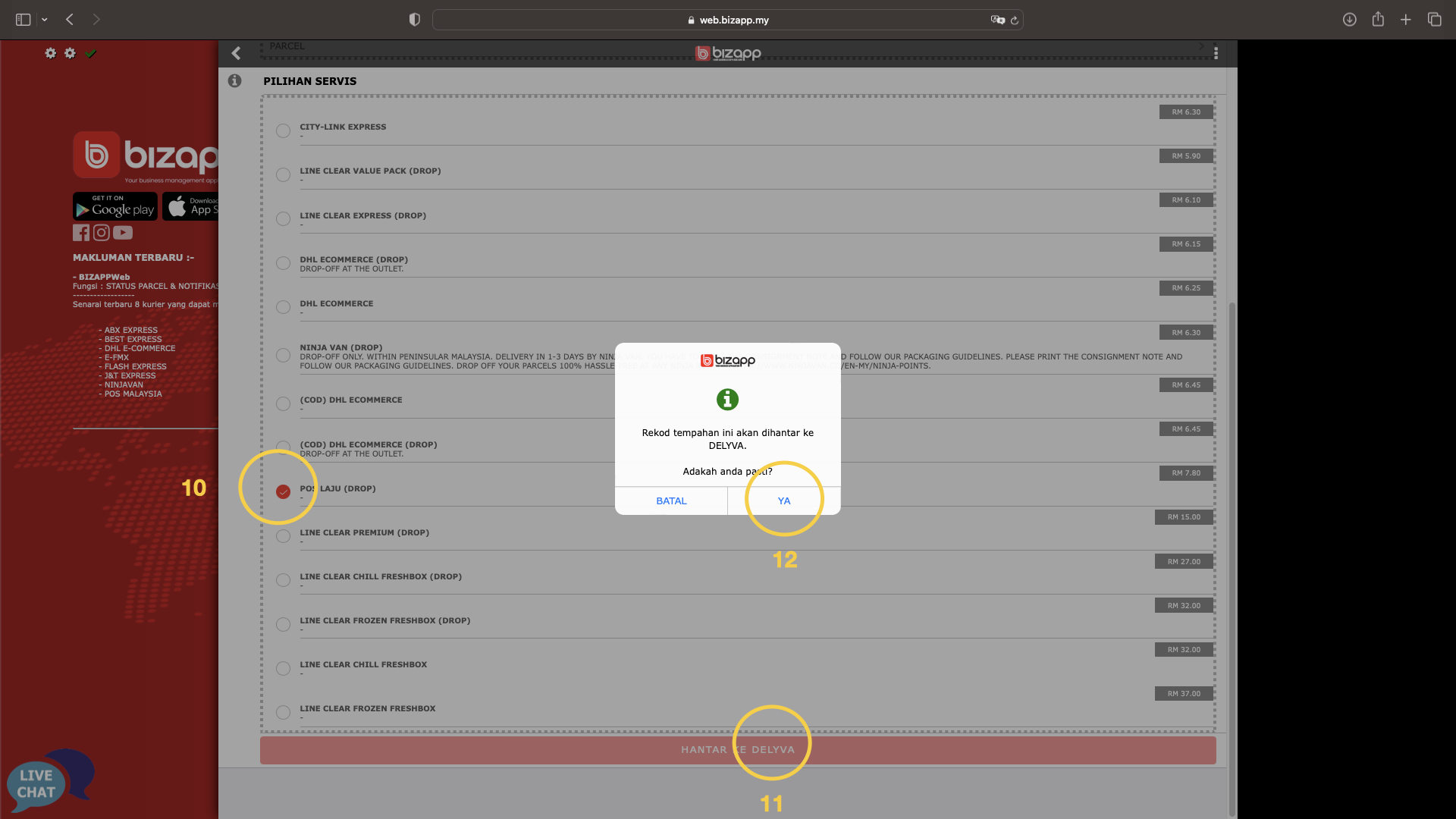Click ABX EXPRESS in courier list
Image resolution: width=1456 pixels, height=819 pixels.
130,330
